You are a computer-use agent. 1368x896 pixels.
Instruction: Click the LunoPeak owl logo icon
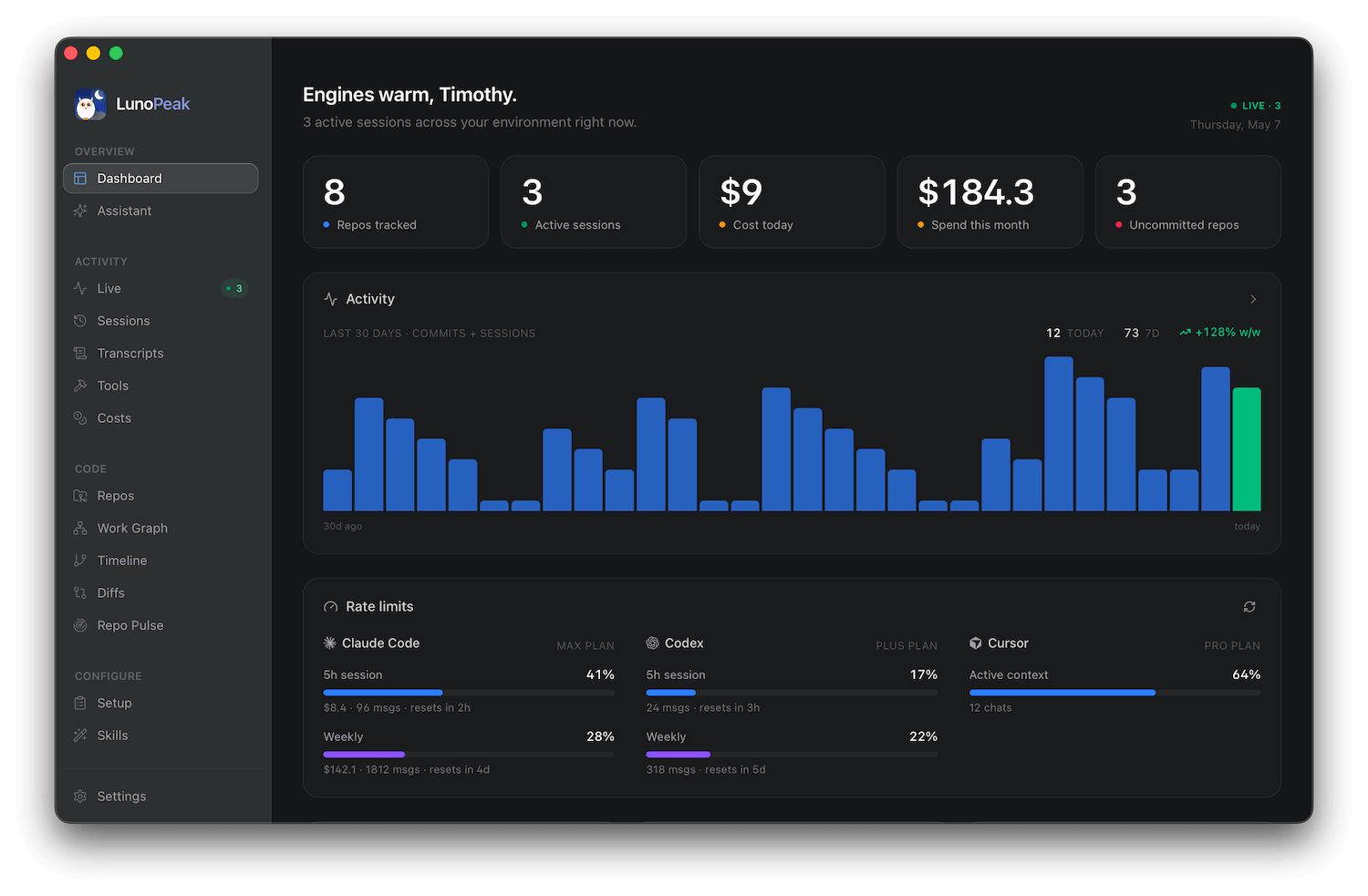pos(90,105)
